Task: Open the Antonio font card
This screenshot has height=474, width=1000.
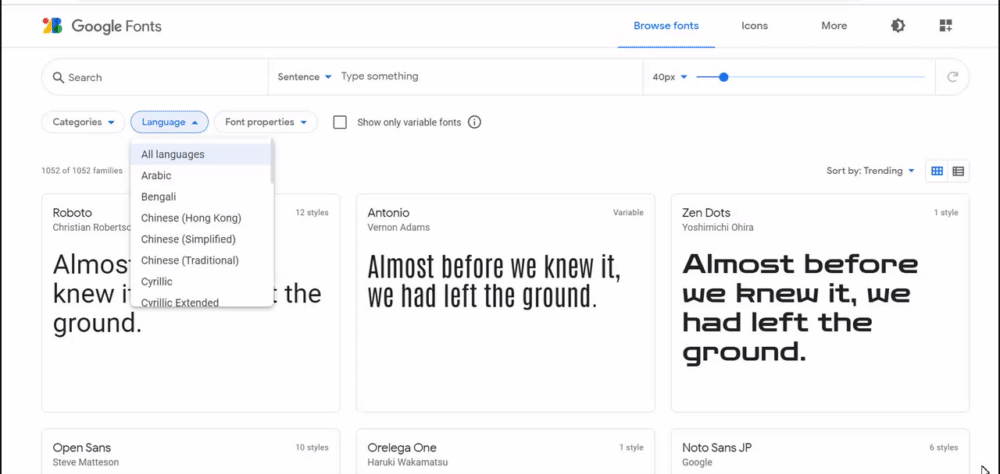Action: click(x=505, y=303)
